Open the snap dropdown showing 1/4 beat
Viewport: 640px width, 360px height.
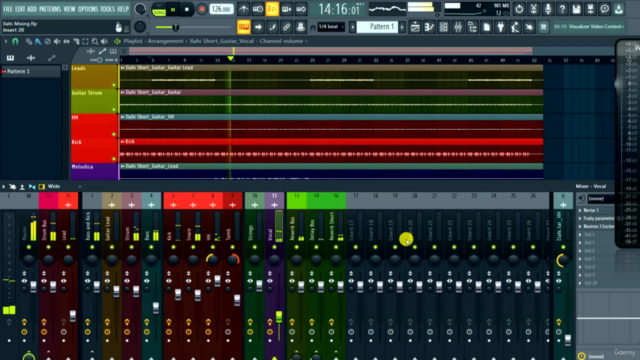331,27
